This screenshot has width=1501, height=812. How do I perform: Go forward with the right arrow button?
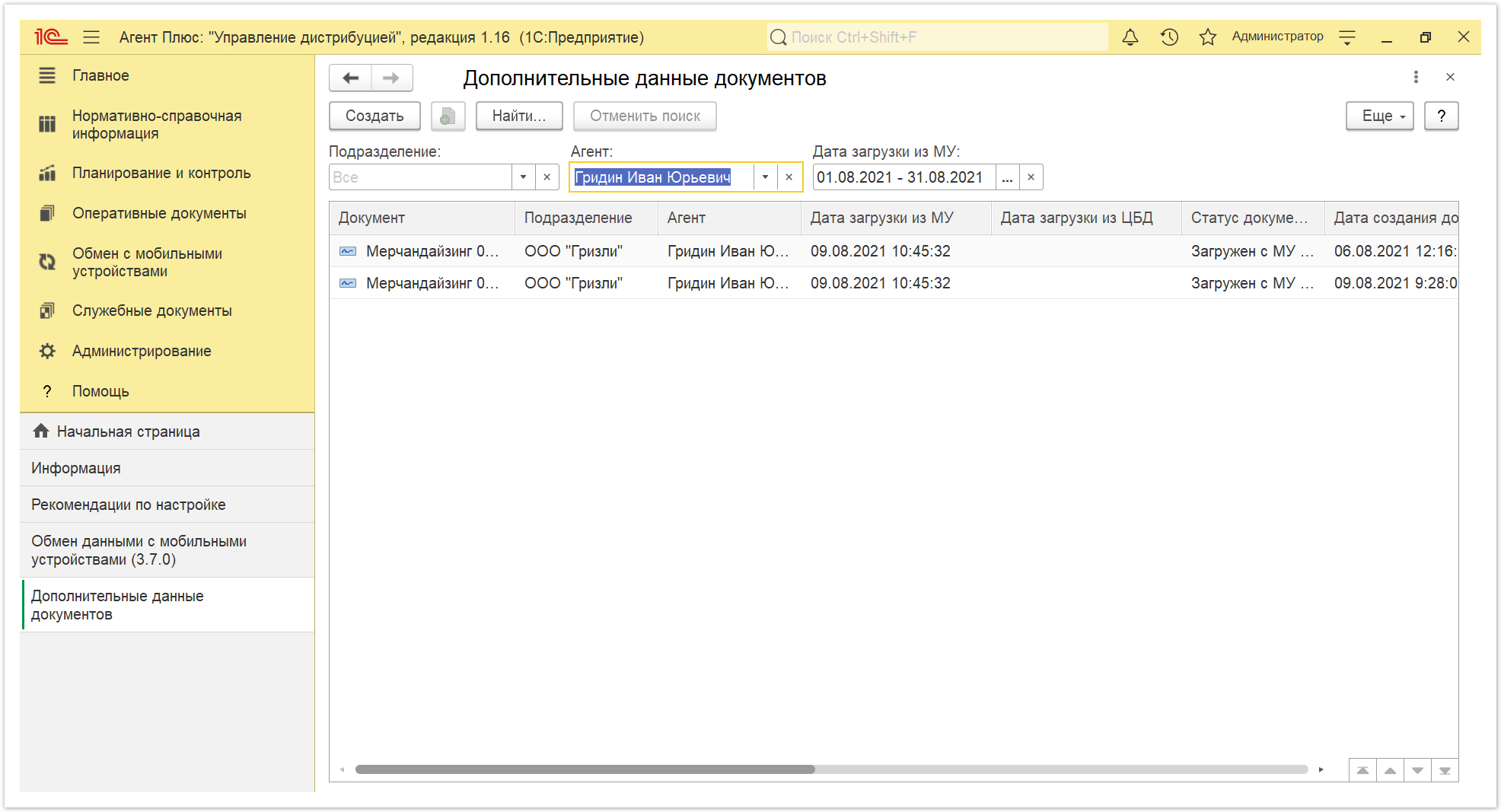[392, 78]
